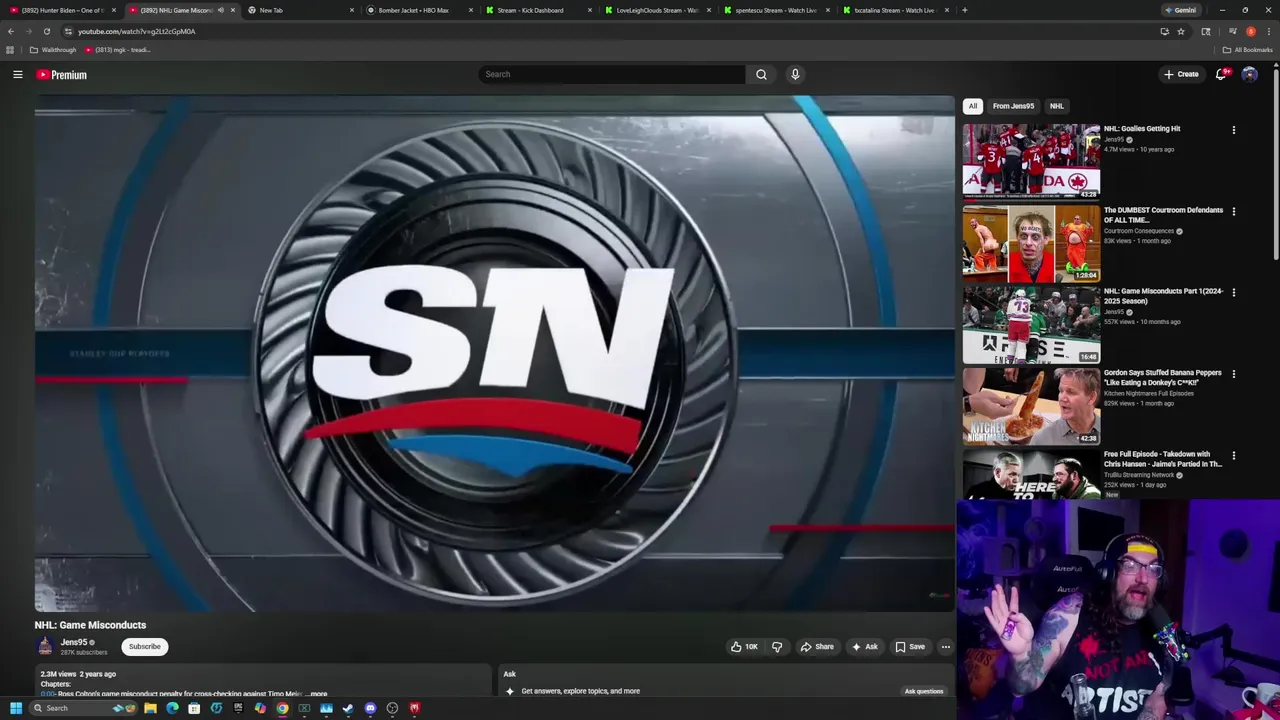The image size is (1280, 720).
Task: Bookmark this page with star icon
Action: (x=1181, y=31)
